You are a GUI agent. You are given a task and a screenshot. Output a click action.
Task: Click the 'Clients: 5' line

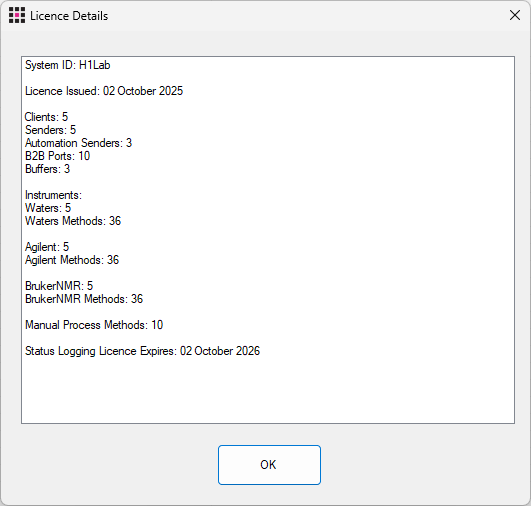[x=46, y=117]
